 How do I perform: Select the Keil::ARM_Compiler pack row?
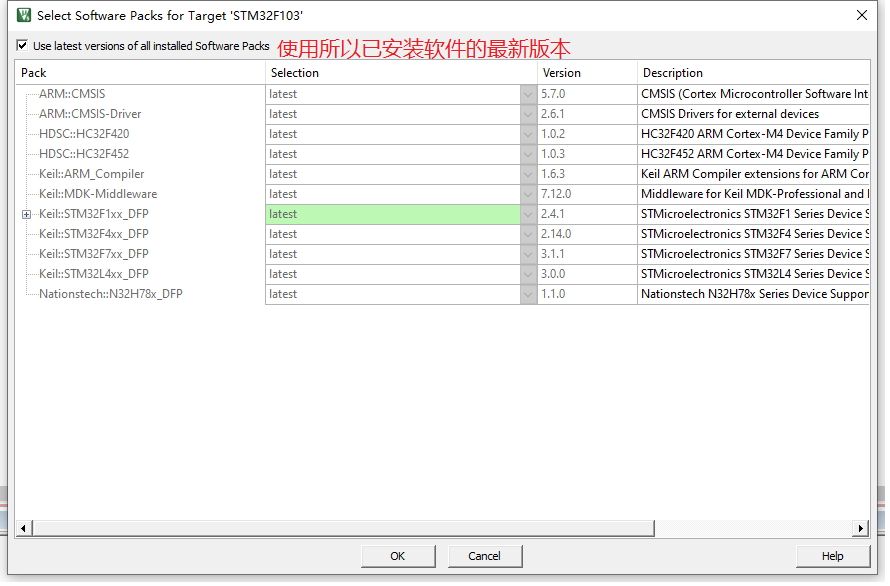tap(91, 174)
